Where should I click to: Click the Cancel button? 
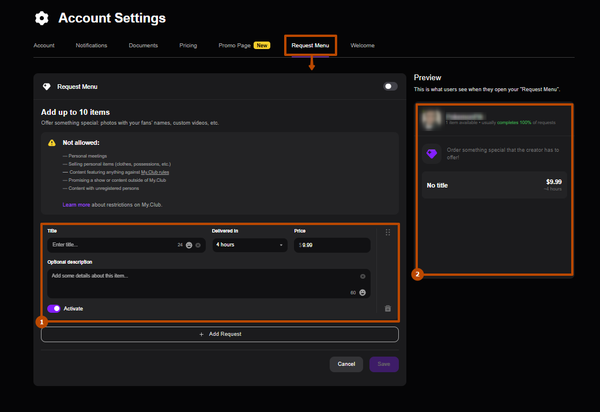[x=346, y=364]
